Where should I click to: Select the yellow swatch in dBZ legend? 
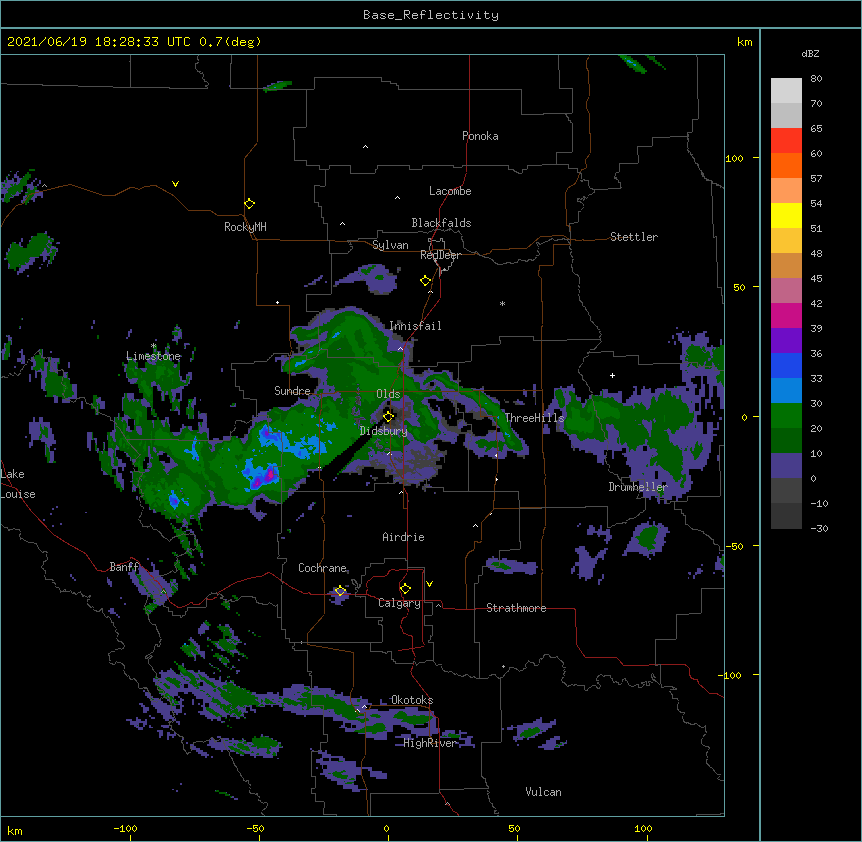tap(786, 215)
